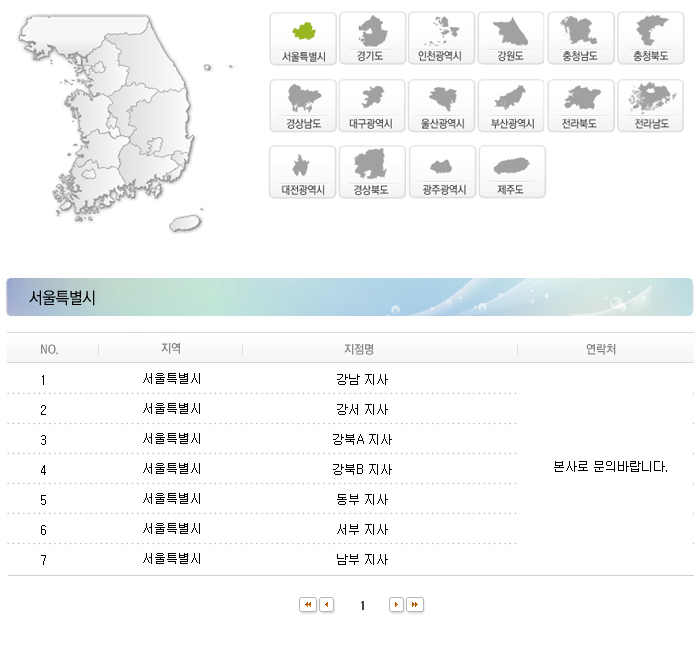
Task: Open the 충청남도 region icon
Action: [580, 38]
